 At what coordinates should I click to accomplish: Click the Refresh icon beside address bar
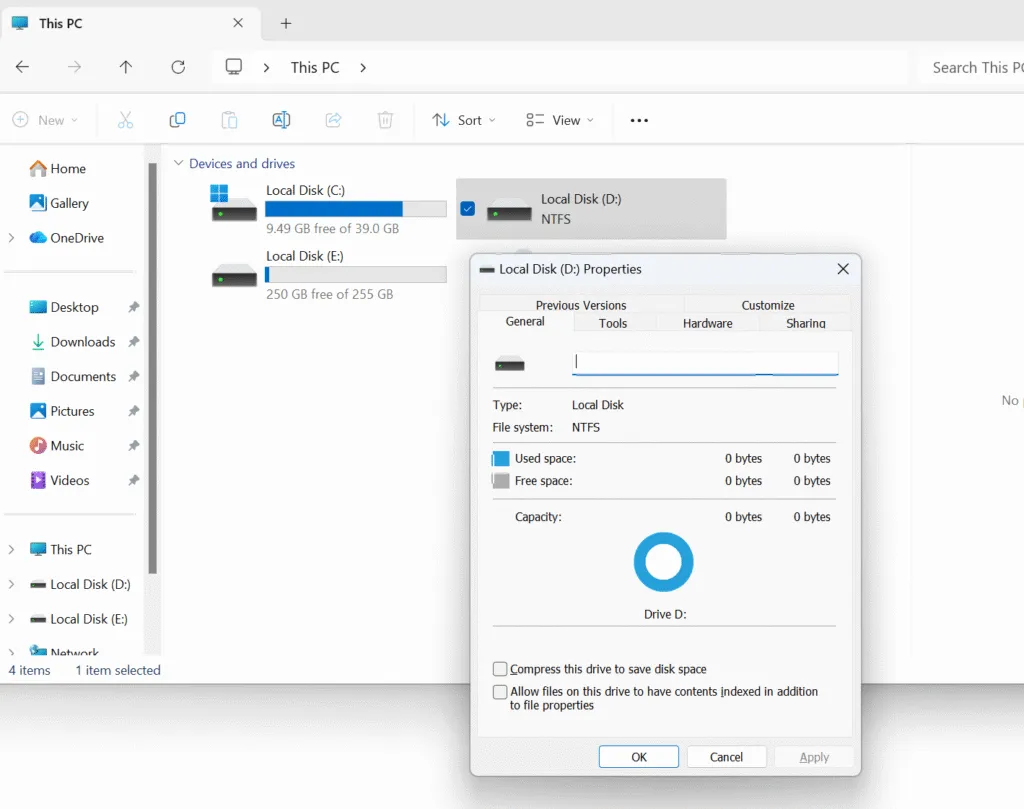(x=178, y=67)
